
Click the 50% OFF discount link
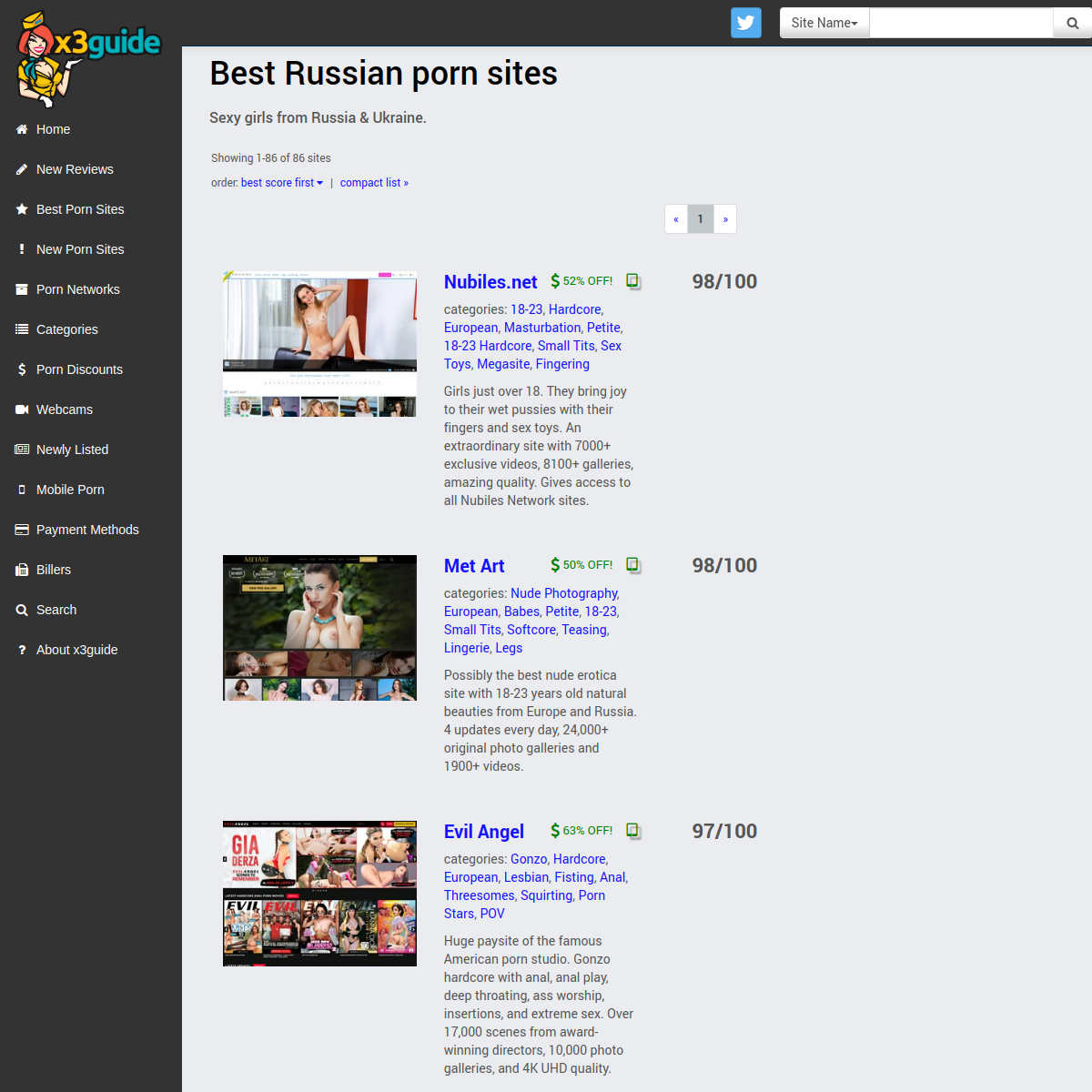click(x=581, y=565)
